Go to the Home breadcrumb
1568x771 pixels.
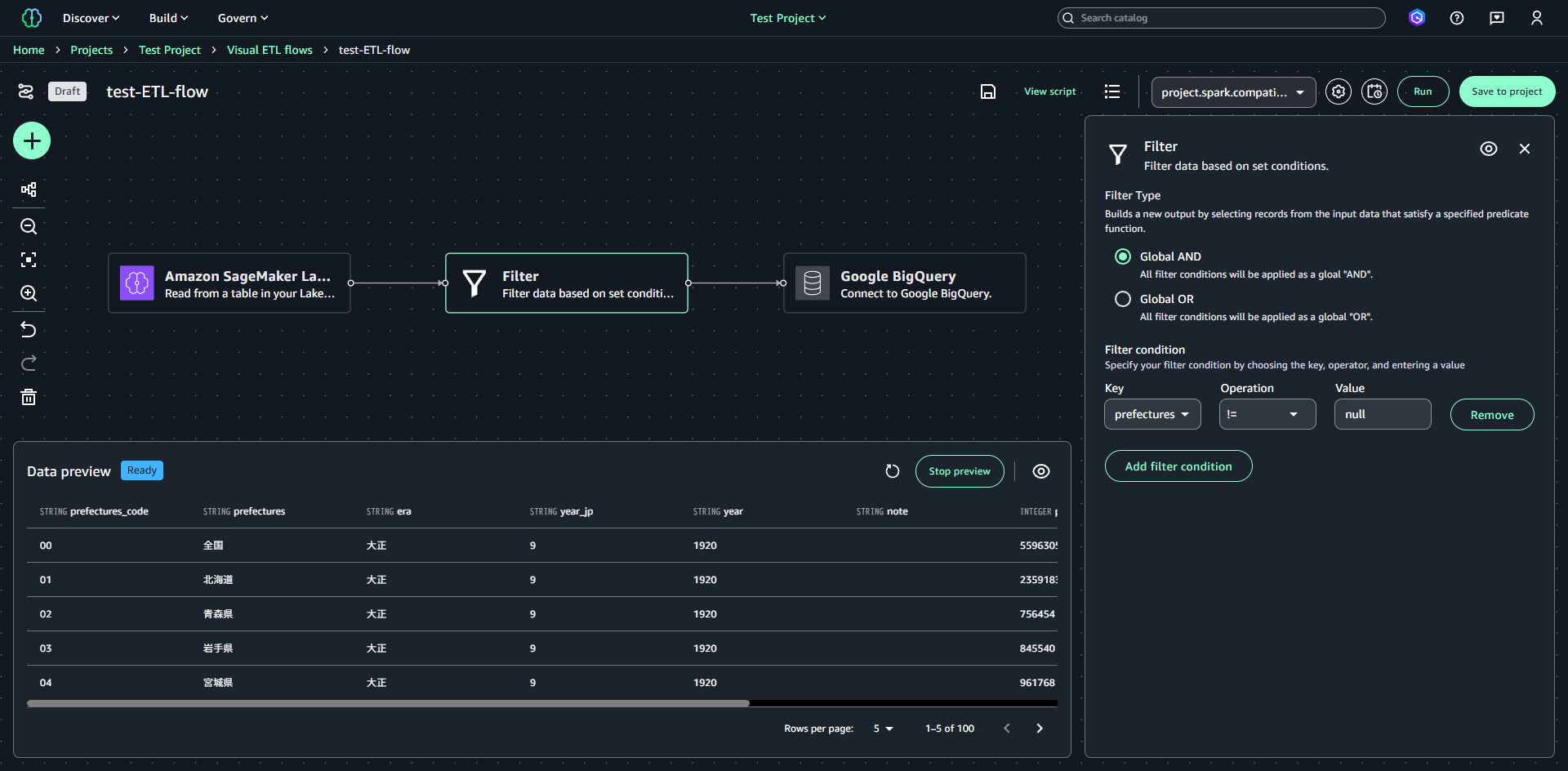pyautogui.click(x=29, y=50)
